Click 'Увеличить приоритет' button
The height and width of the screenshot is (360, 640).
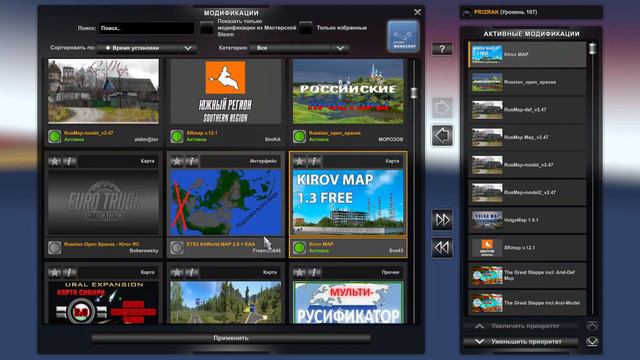(521, 326)
